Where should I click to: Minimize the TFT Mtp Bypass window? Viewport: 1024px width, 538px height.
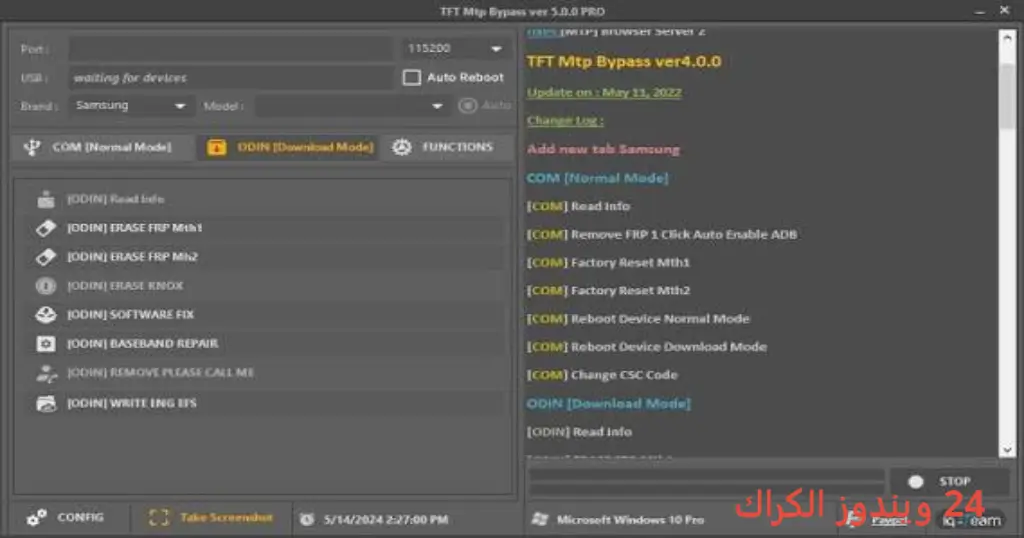pos(980,11)
